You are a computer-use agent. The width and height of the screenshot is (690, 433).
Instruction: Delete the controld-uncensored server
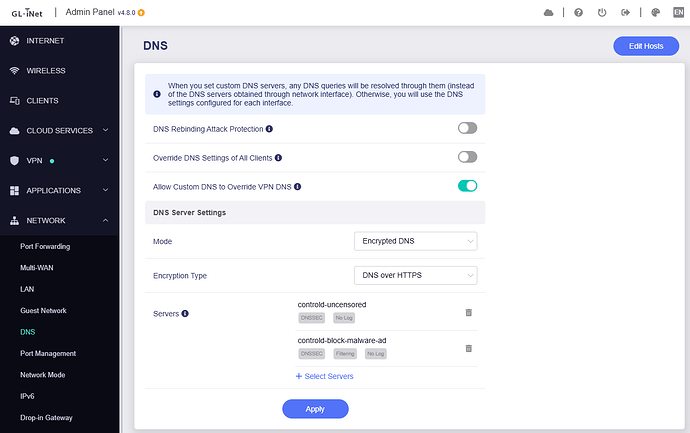click(x=468, y=313)
